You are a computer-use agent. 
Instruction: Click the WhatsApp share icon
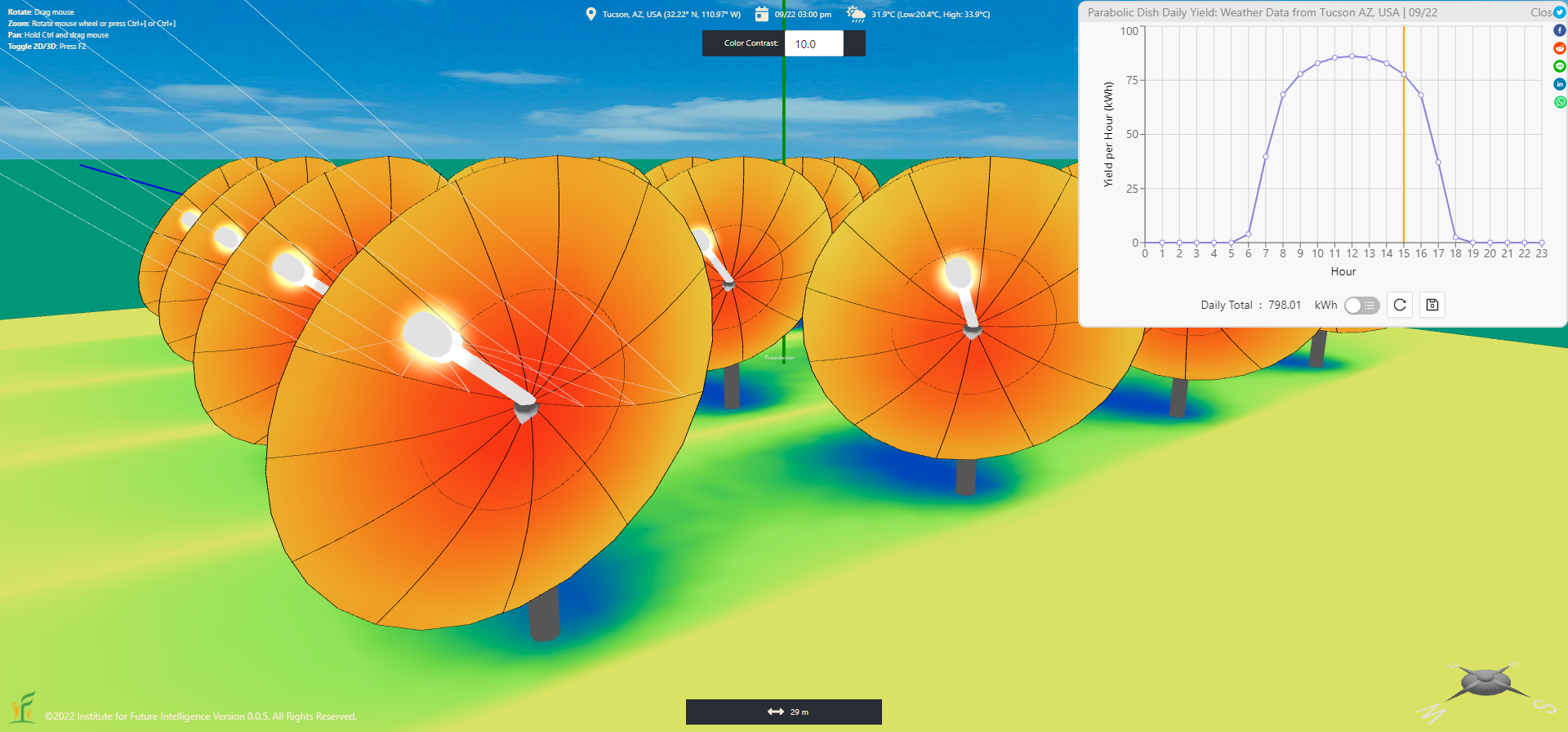click(x=1560, y=102)
